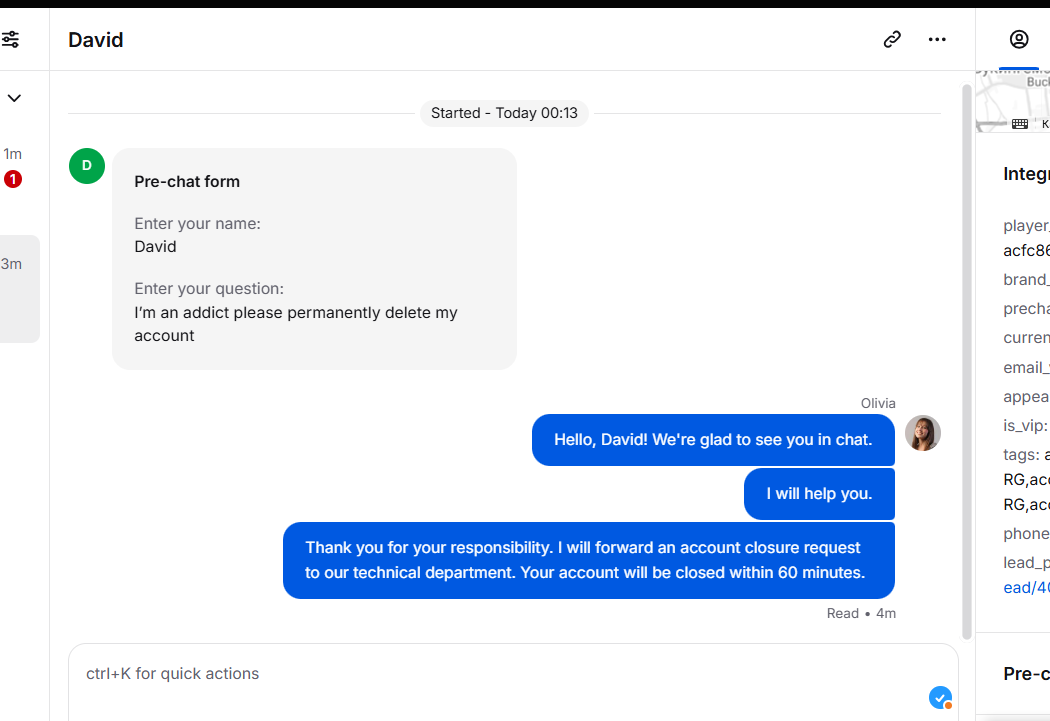Viewport: 1050px width, 721px height.
Task: Open the chat list filter settings icon
Action: pyautogui.click(x=11, y=39)
